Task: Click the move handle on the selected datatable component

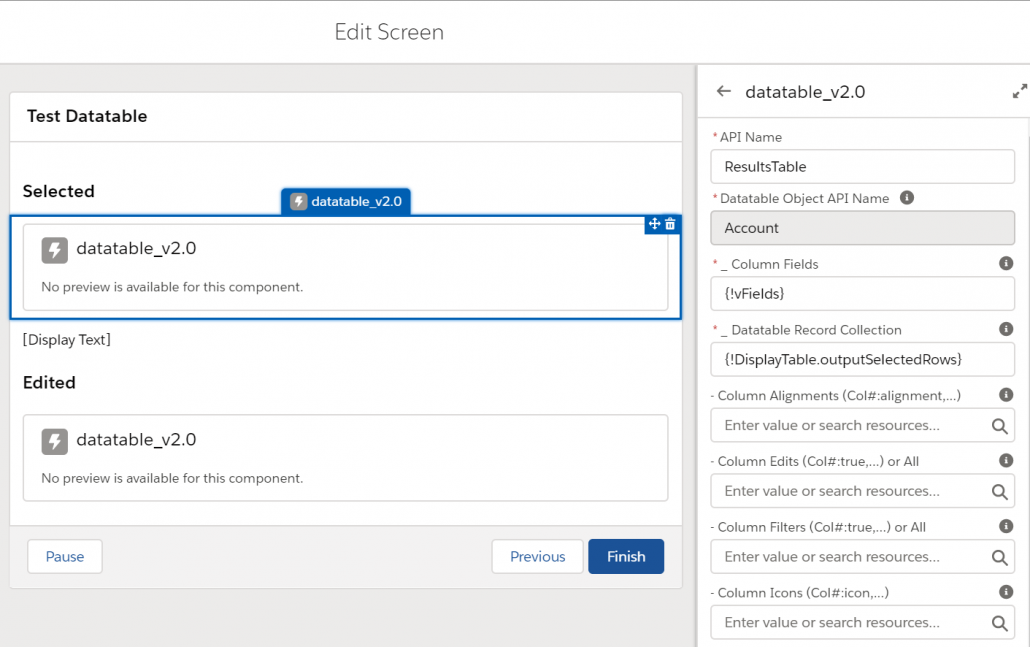Action: point(652,224)
